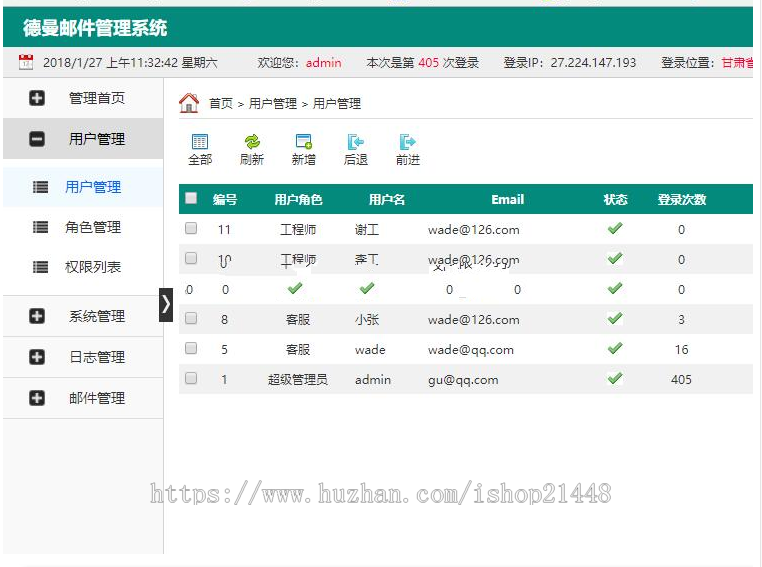The image size is (762, 567).
Task: Collapse sidebar with the black arrow handle
Action: click(x=166, y=305)
